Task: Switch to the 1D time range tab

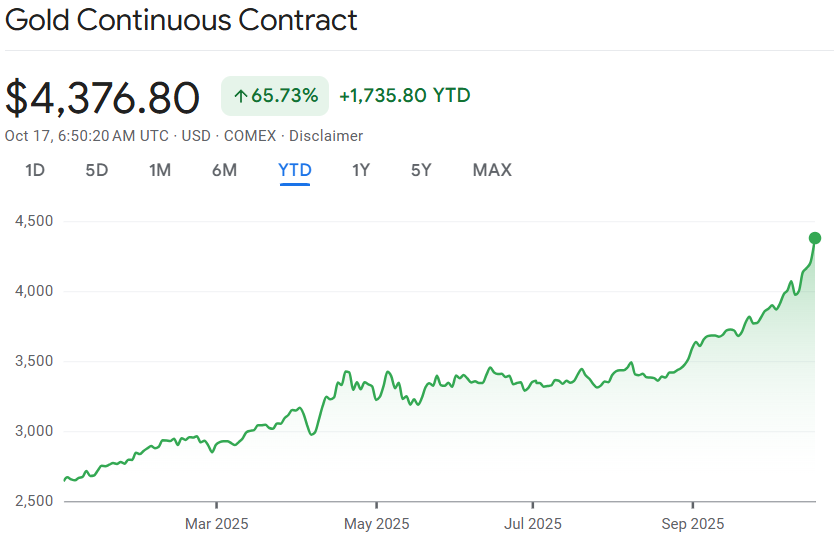Action: point(35,170)
